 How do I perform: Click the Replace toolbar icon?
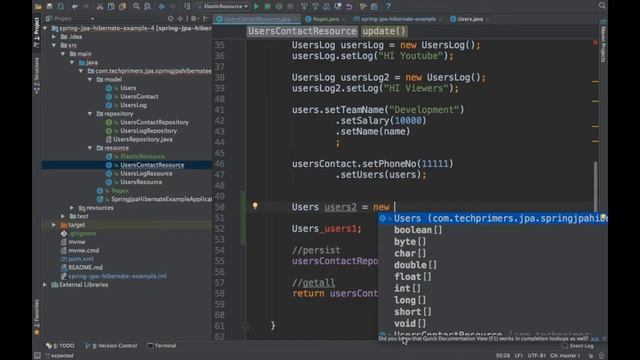click(x=148, y=6)
